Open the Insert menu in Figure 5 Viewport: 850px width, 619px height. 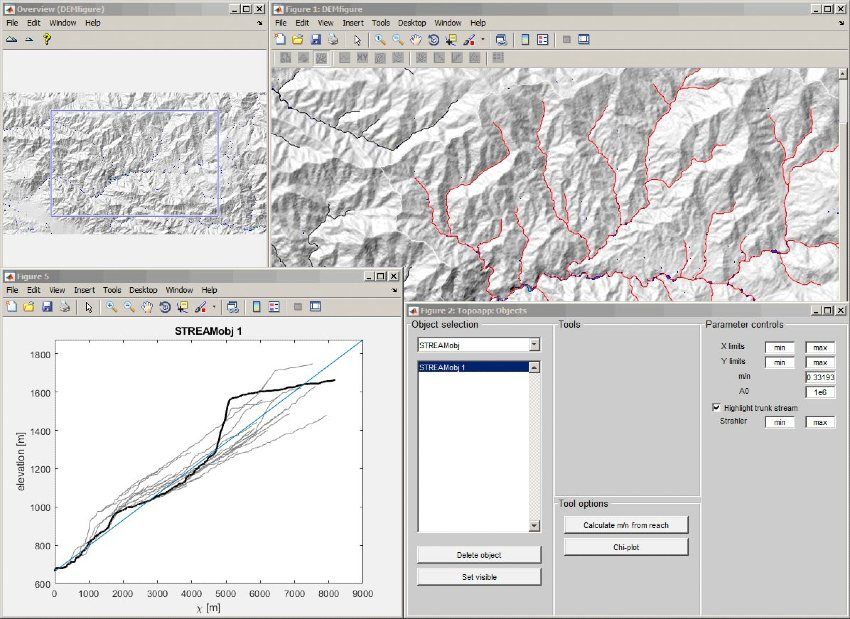click(x=84, y=290)
